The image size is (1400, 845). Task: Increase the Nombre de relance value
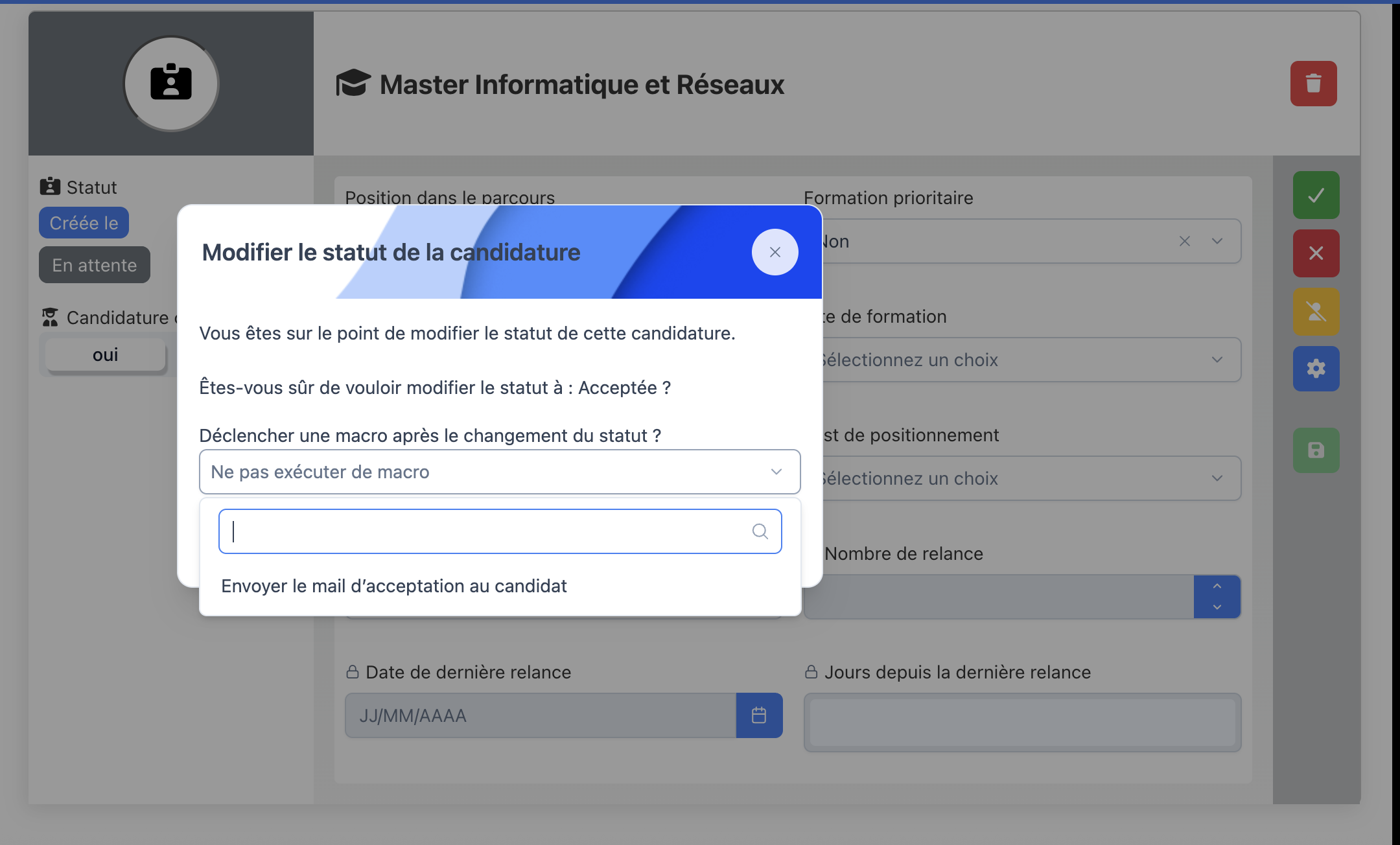(x=1217, y=586)
